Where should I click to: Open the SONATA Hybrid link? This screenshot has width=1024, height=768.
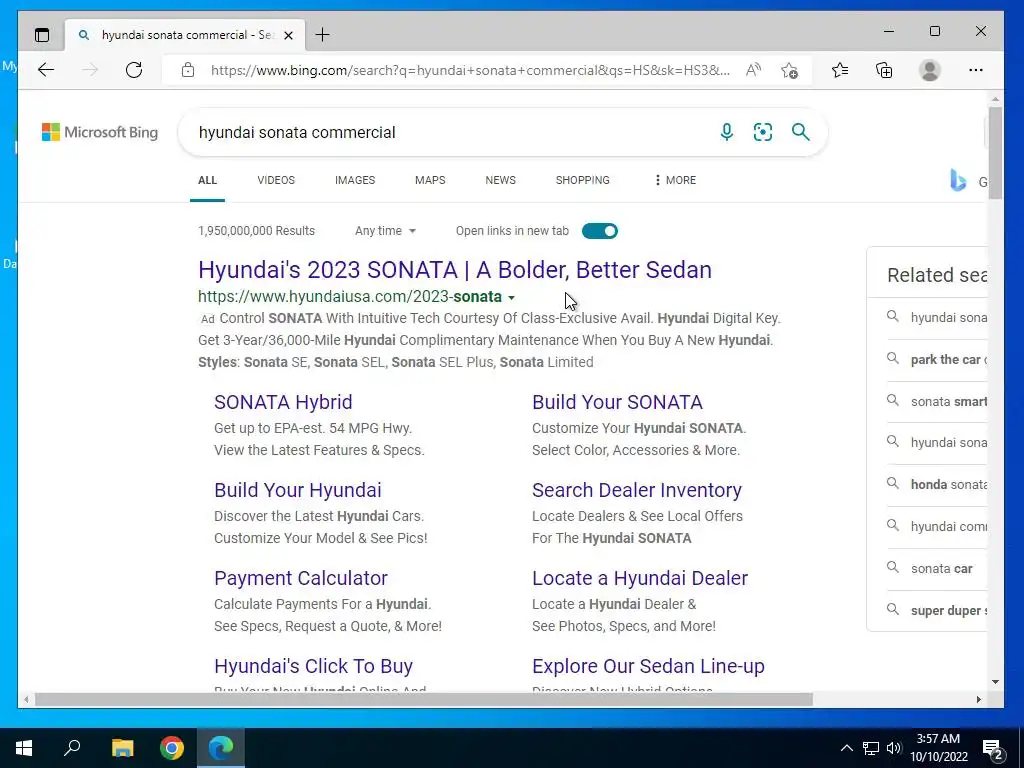click(x=283, y=402)
